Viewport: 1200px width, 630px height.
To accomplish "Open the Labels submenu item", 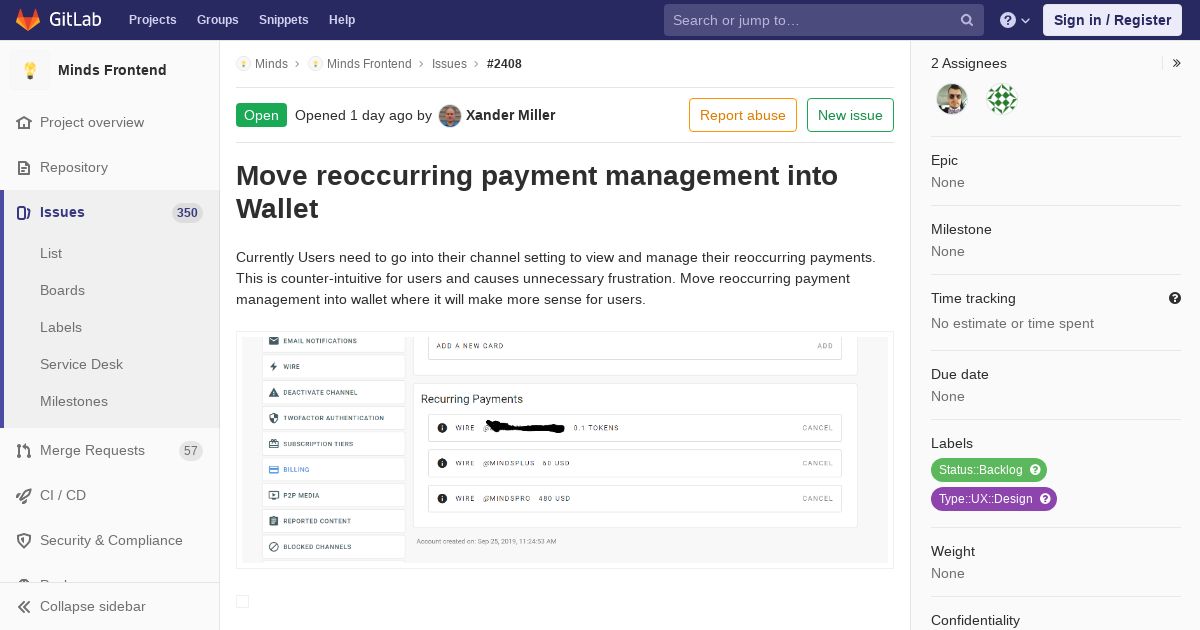I will [61, 327].
